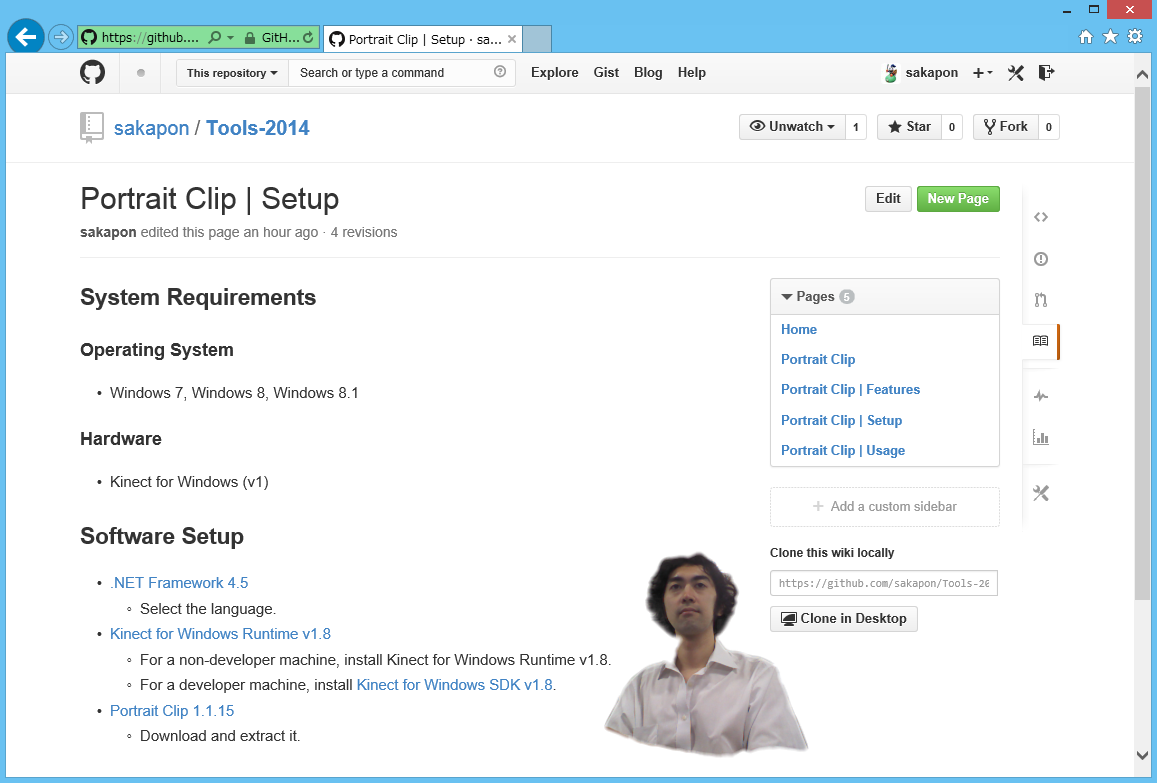Image resolution: width=1157 pixels, height=783 pixels.
Task: Click the browser address bar URL
Action: [151, 37]
